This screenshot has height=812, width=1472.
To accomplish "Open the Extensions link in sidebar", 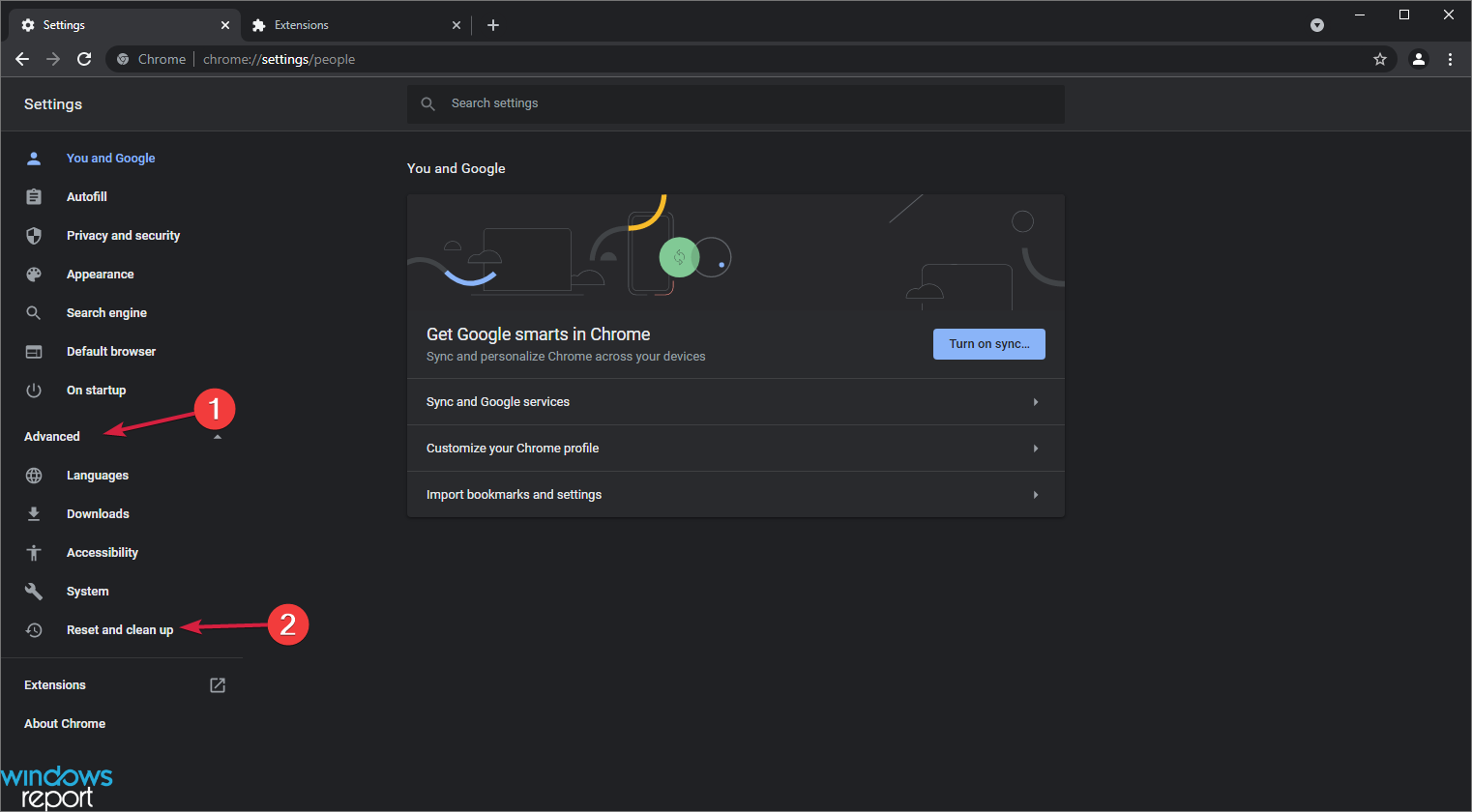I will pos(55,684).
